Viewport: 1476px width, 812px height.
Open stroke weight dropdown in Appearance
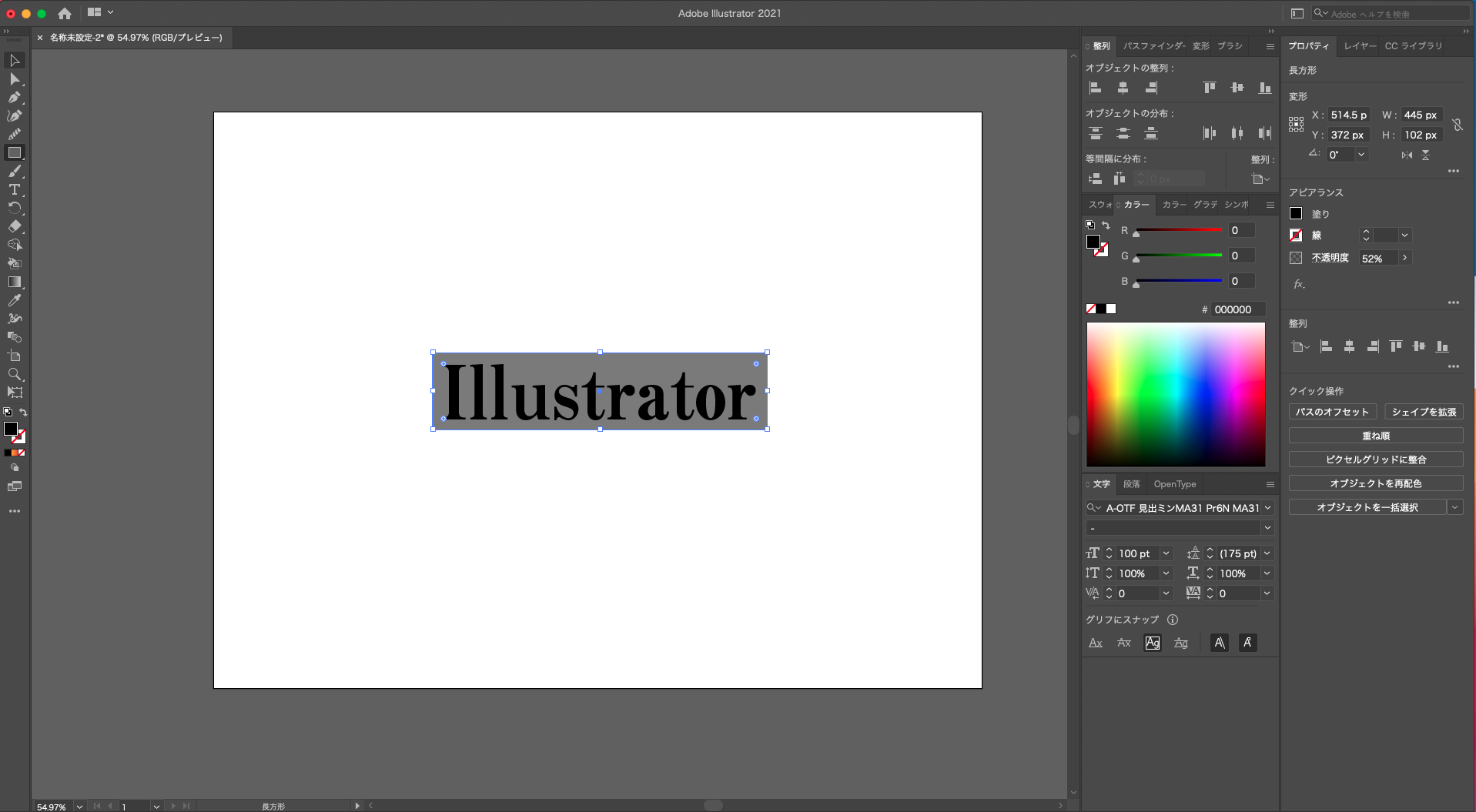tap(1405, 236)
